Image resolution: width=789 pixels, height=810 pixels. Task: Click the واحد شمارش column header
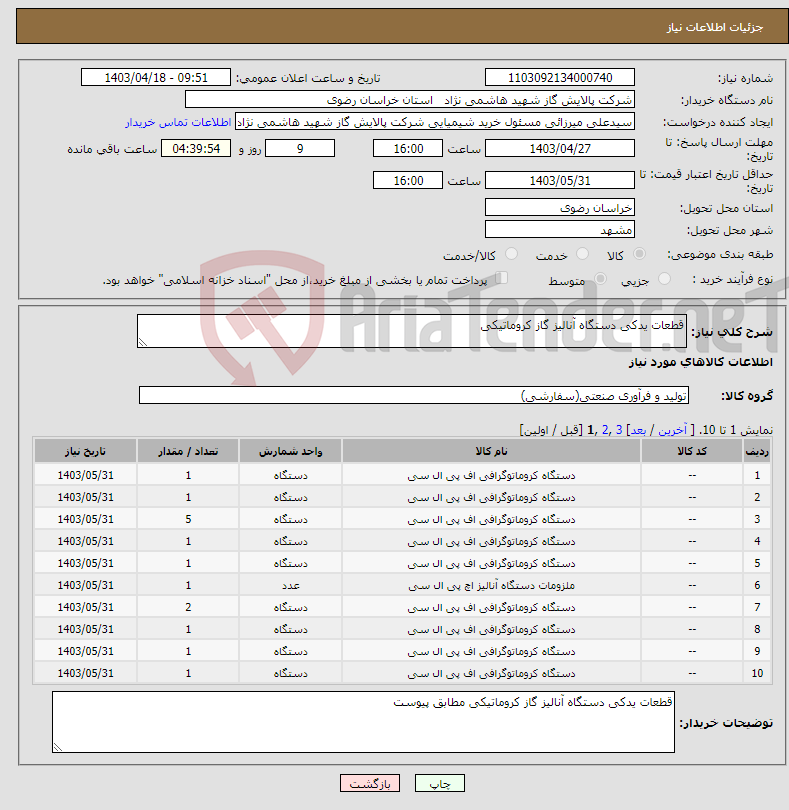pyautogui.click(x=290, y=451)
